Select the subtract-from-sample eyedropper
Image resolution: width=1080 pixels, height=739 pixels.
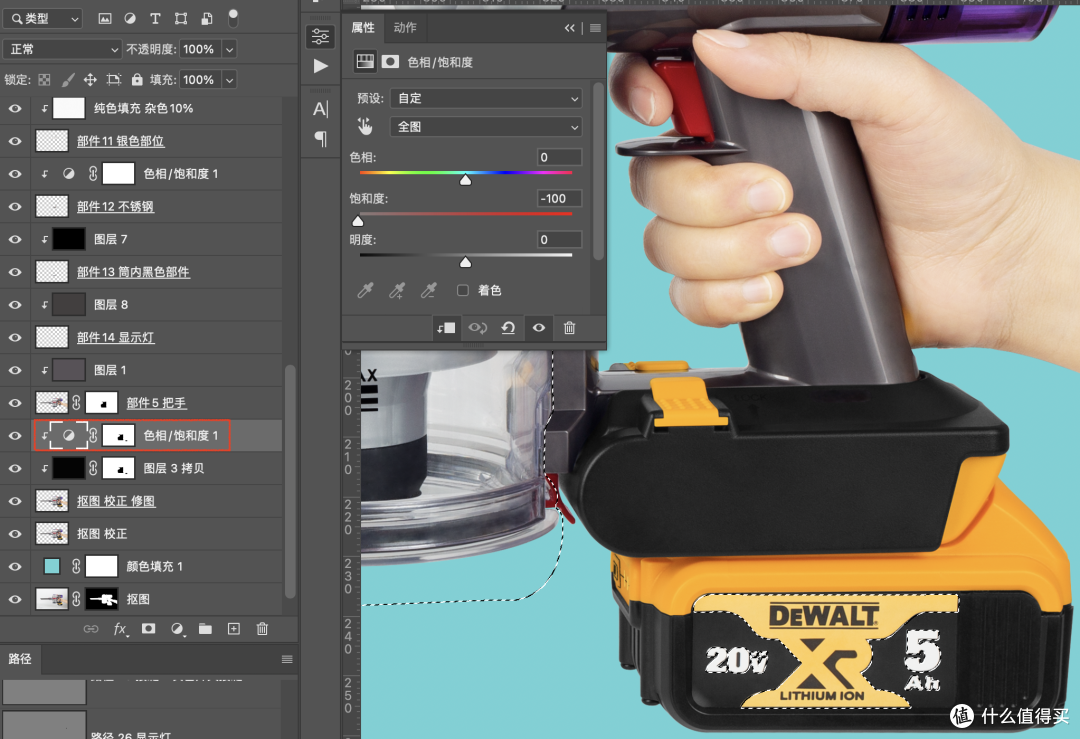[x=428, y=291]
